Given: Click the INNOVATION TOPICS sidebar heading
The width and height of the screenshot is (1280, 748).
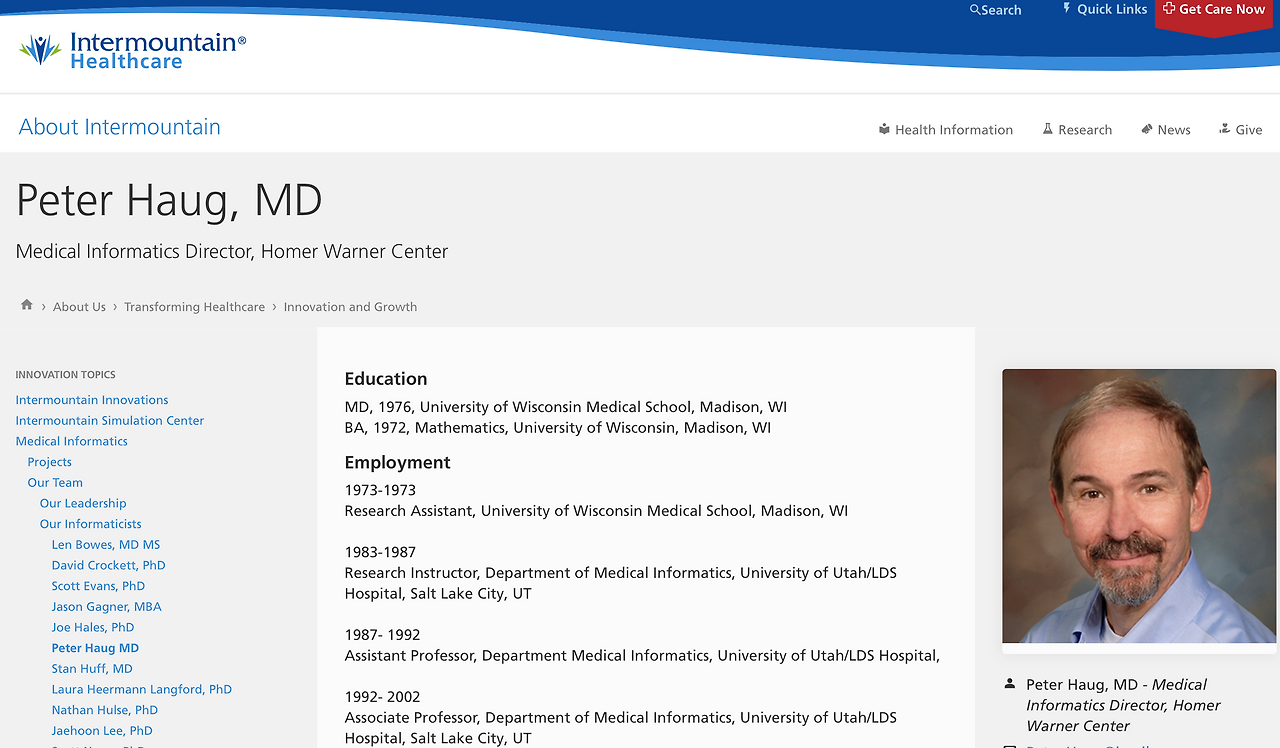Looking at the screenshot, I should [66, 375].
